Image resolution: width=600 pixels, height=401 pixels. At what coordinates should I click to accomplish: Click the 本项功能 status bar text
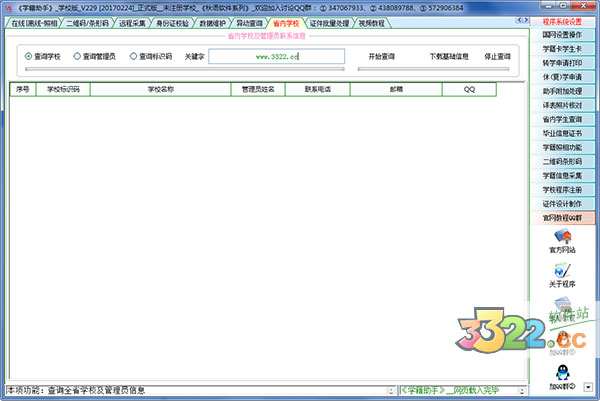tap(76, 390)
